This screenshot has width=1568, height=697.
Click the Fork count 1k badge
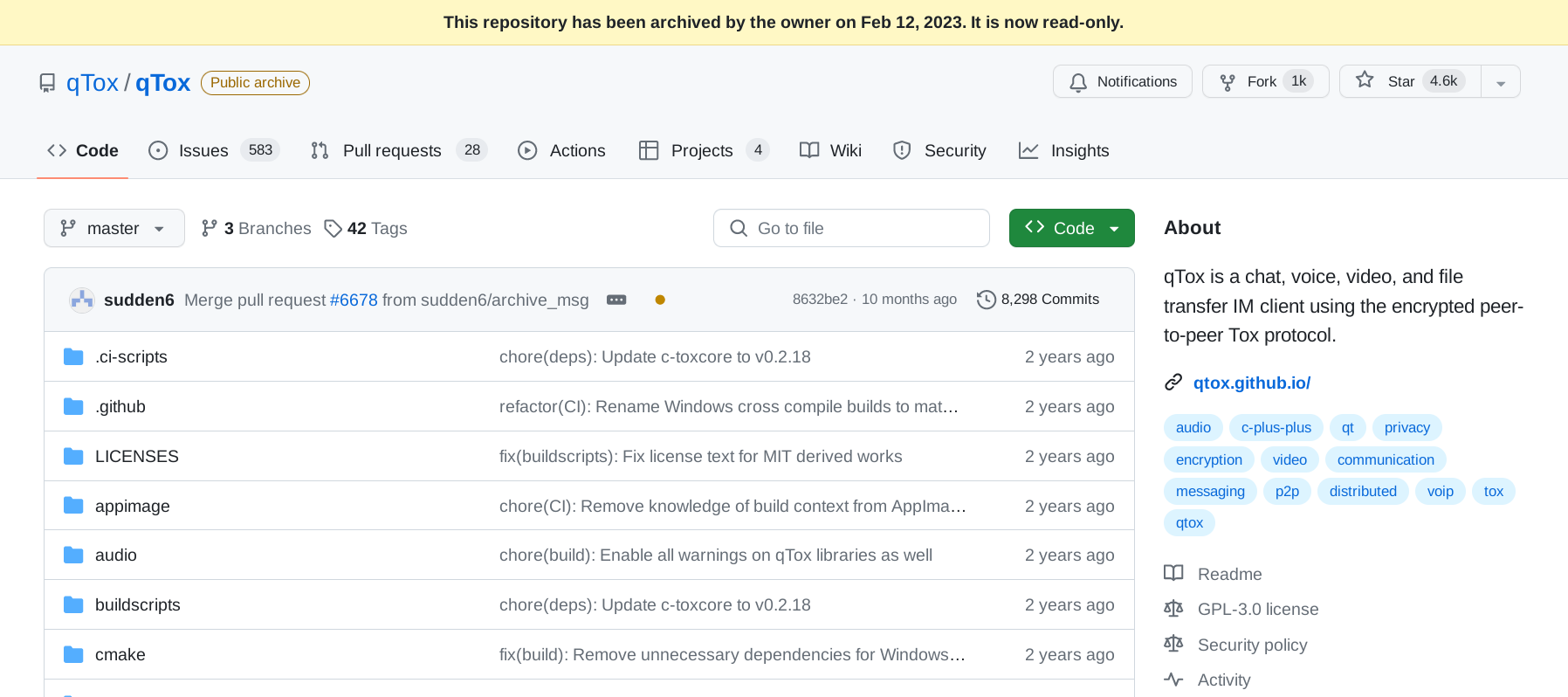click(1299, 81)
